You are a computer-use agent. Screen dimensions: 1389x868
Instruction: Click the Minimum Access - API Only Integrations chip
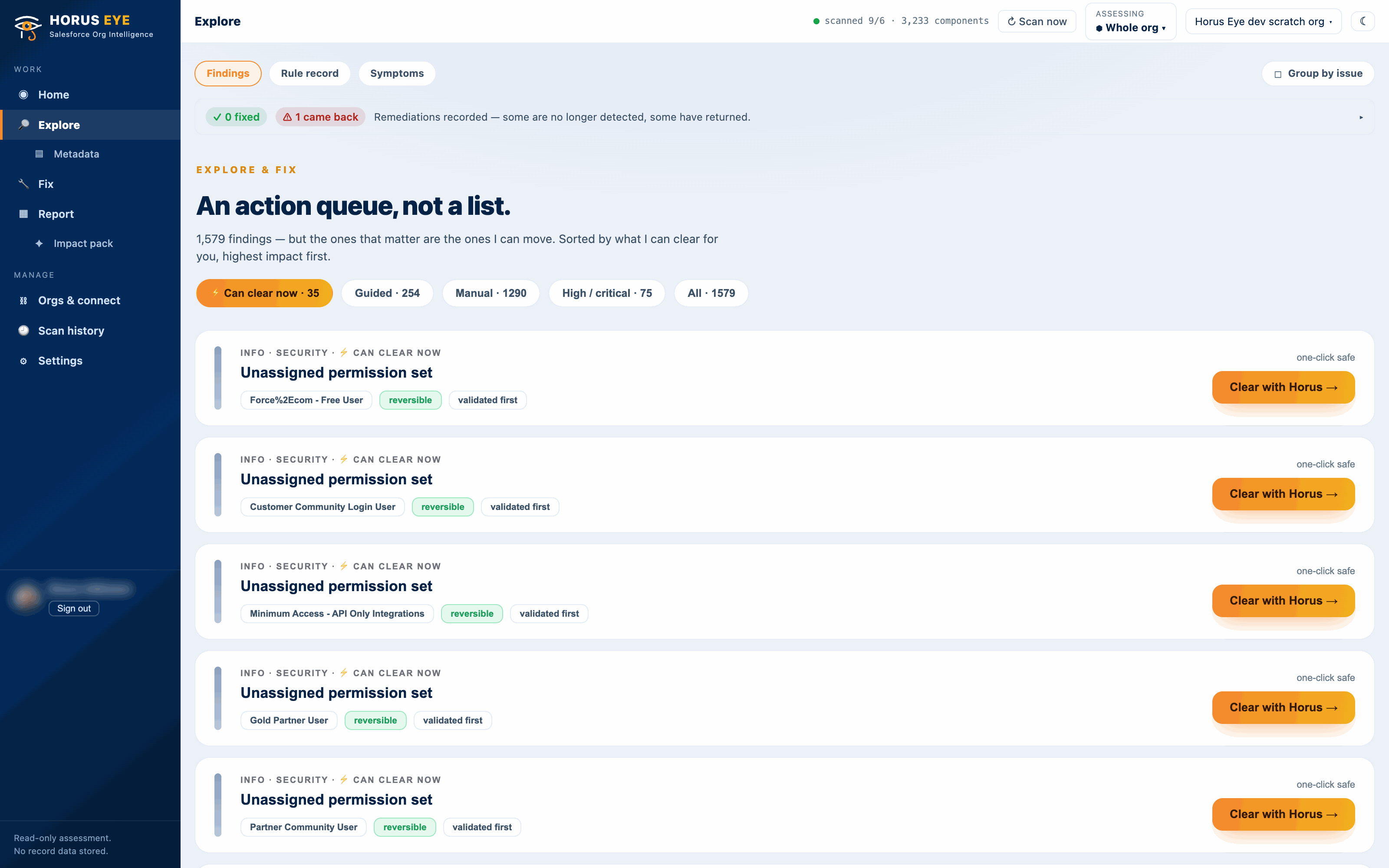point(337,614)
